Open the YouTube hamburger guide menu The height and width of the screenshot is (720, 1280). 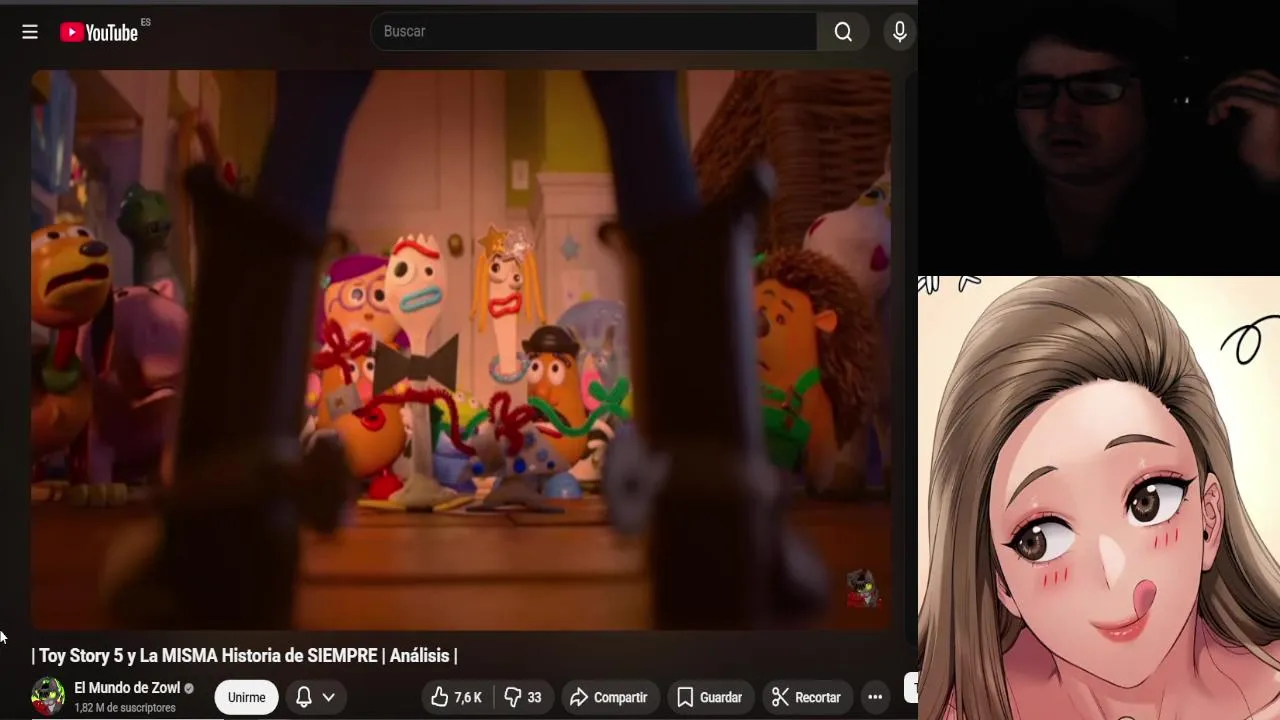(30, 32)
